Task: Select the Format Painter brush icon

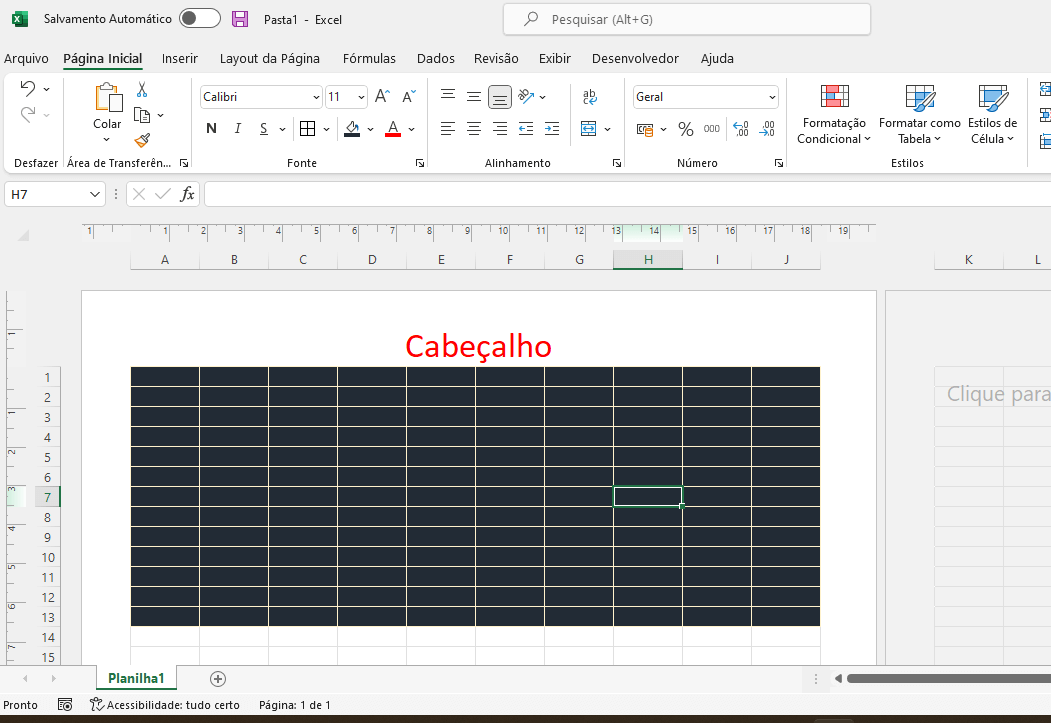Action: coord(142,140)
